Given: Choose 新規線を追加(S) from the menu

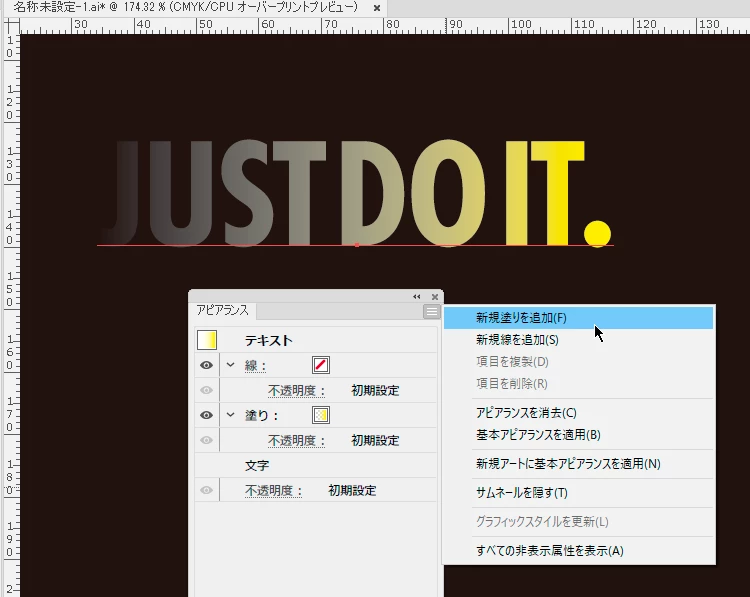Looking at the screenshot, I should [578, 340].
